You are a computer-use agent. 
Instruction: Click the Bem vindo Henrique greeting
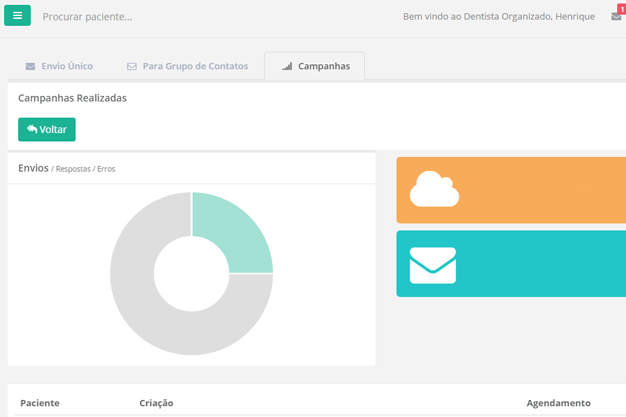tap(498, 17)
